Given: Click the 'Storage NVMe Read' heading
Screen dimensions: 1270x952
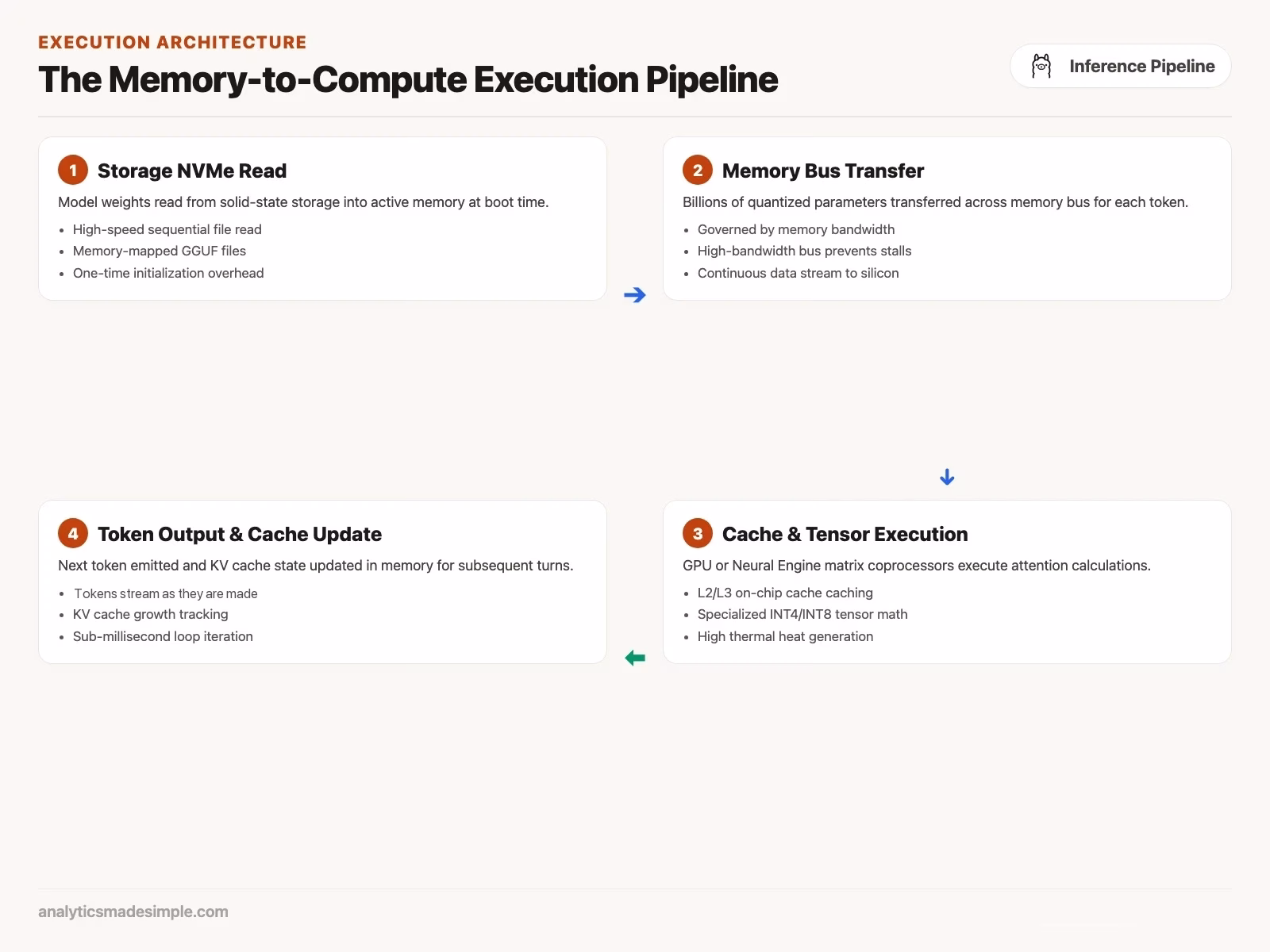Looking at the screenshot, I should [192, 171].
